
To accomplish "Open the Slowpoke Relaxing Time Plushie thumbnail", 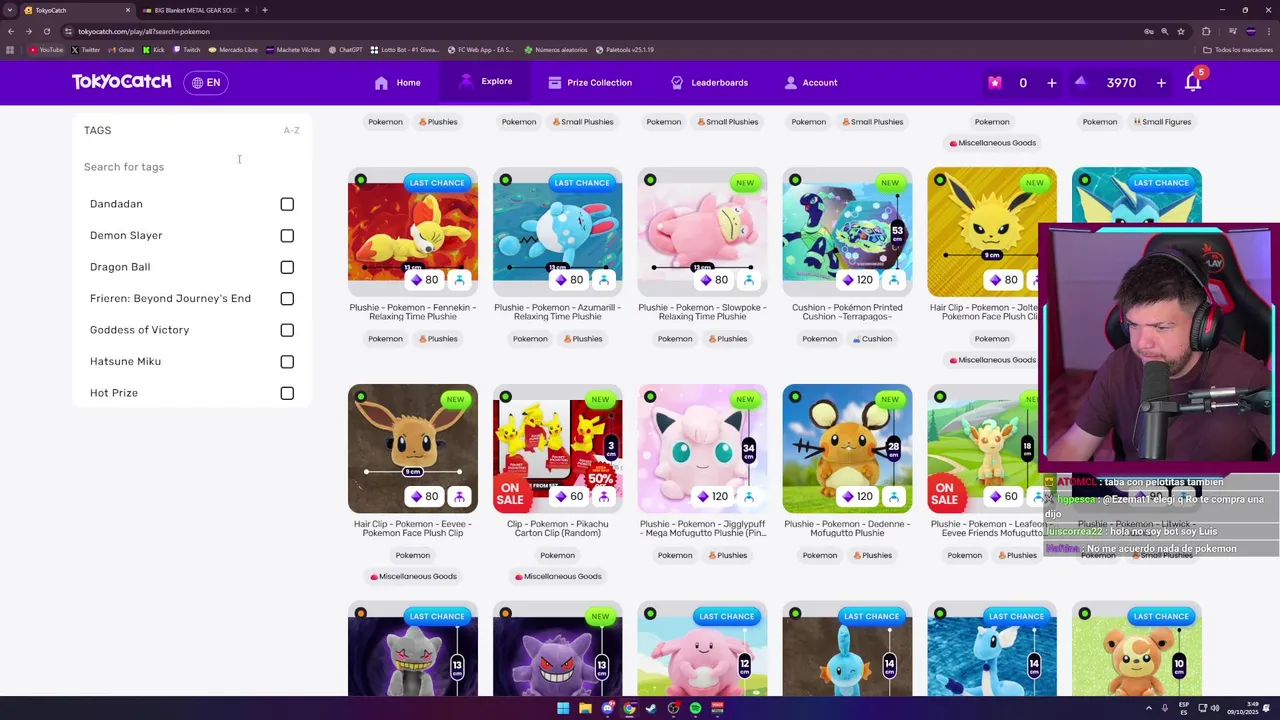I will (702, 232).
